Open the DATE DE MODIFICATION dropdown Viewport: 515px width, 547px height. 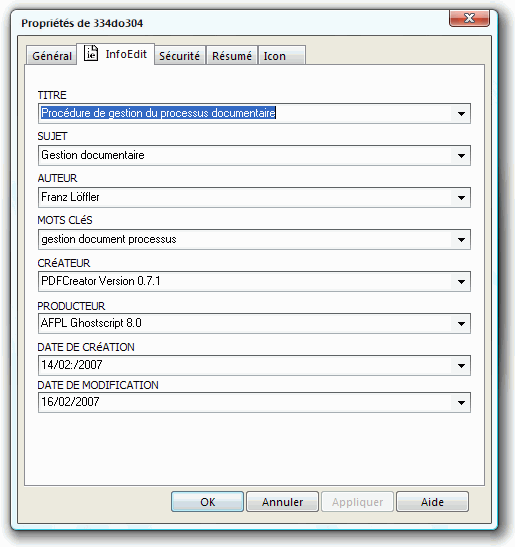461,403
